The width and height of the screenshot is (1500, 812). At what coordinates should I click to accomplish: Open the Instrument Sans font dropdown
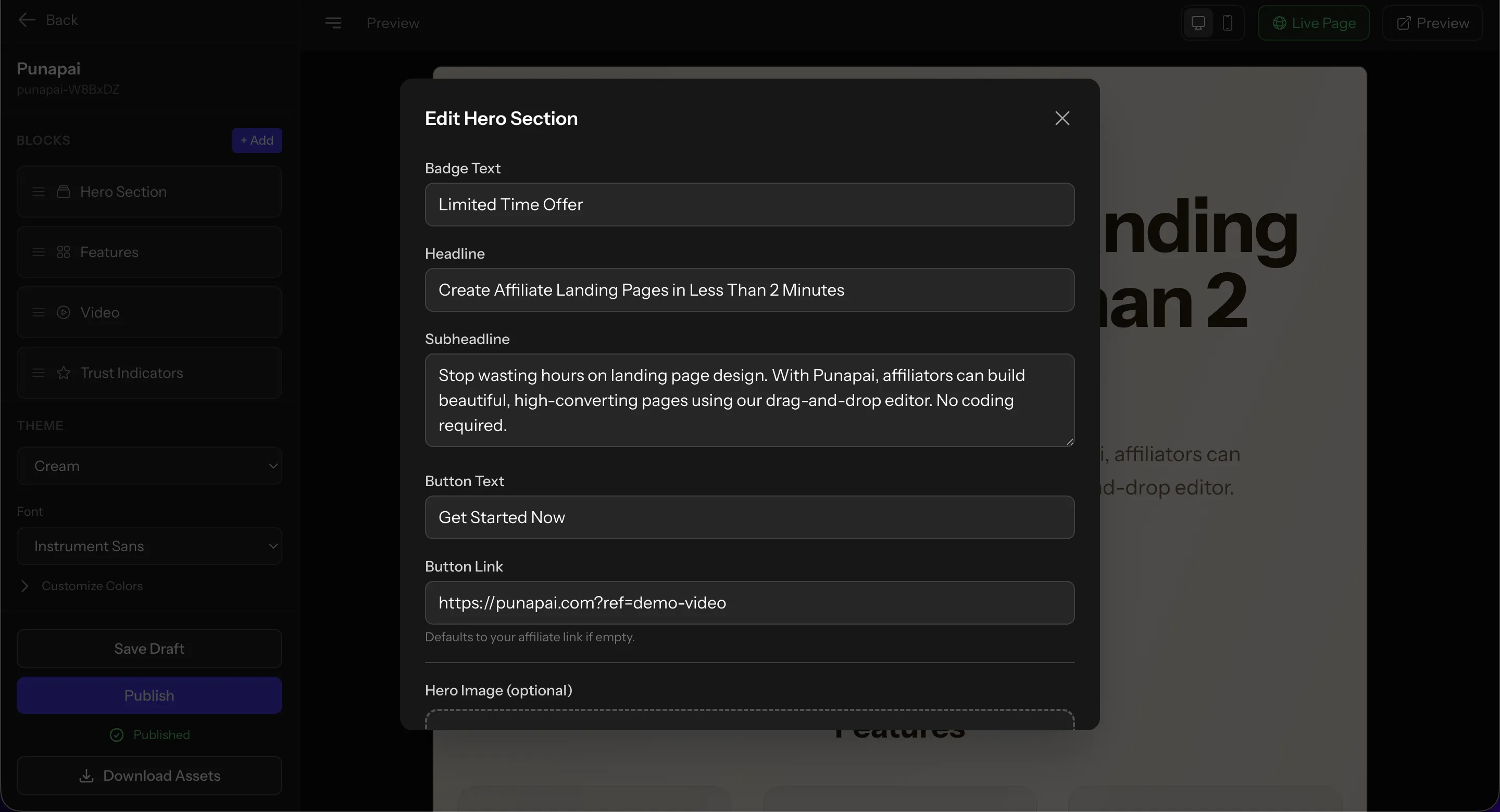(149, 546)
